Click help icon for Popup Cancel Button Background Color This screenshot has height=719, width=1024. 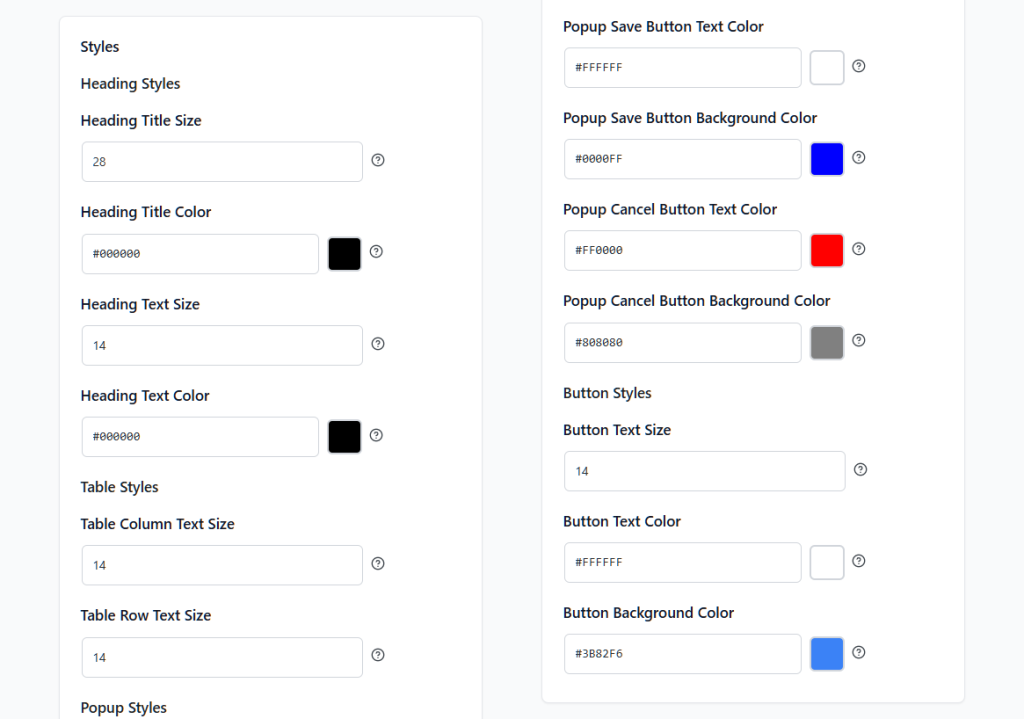pyautogui.click(x=858, y=341)
